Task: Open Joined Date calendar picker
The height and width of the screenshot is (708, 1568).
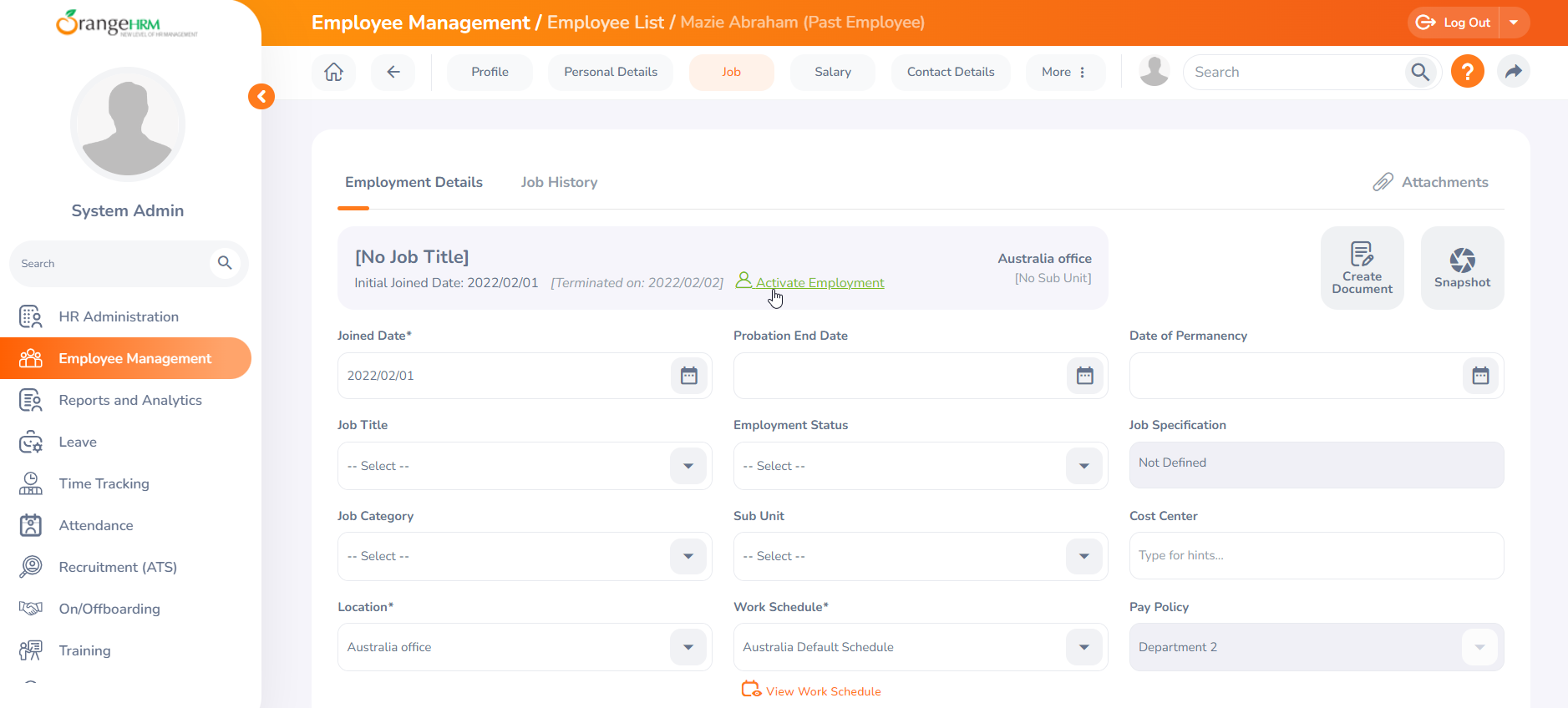Action: tap(688, 376)
